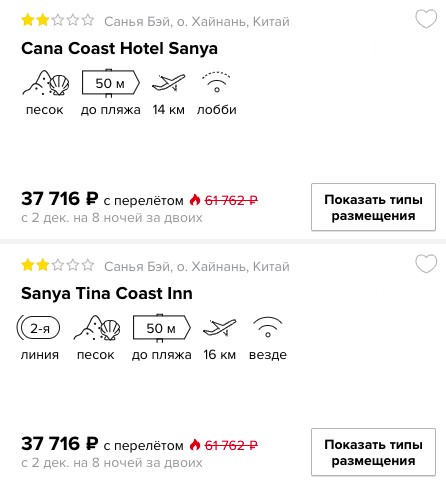This screenshot has height=482, width=446.
Task: Show accommodation types for Sanya Tina Coast
Action: pos(373,452)
